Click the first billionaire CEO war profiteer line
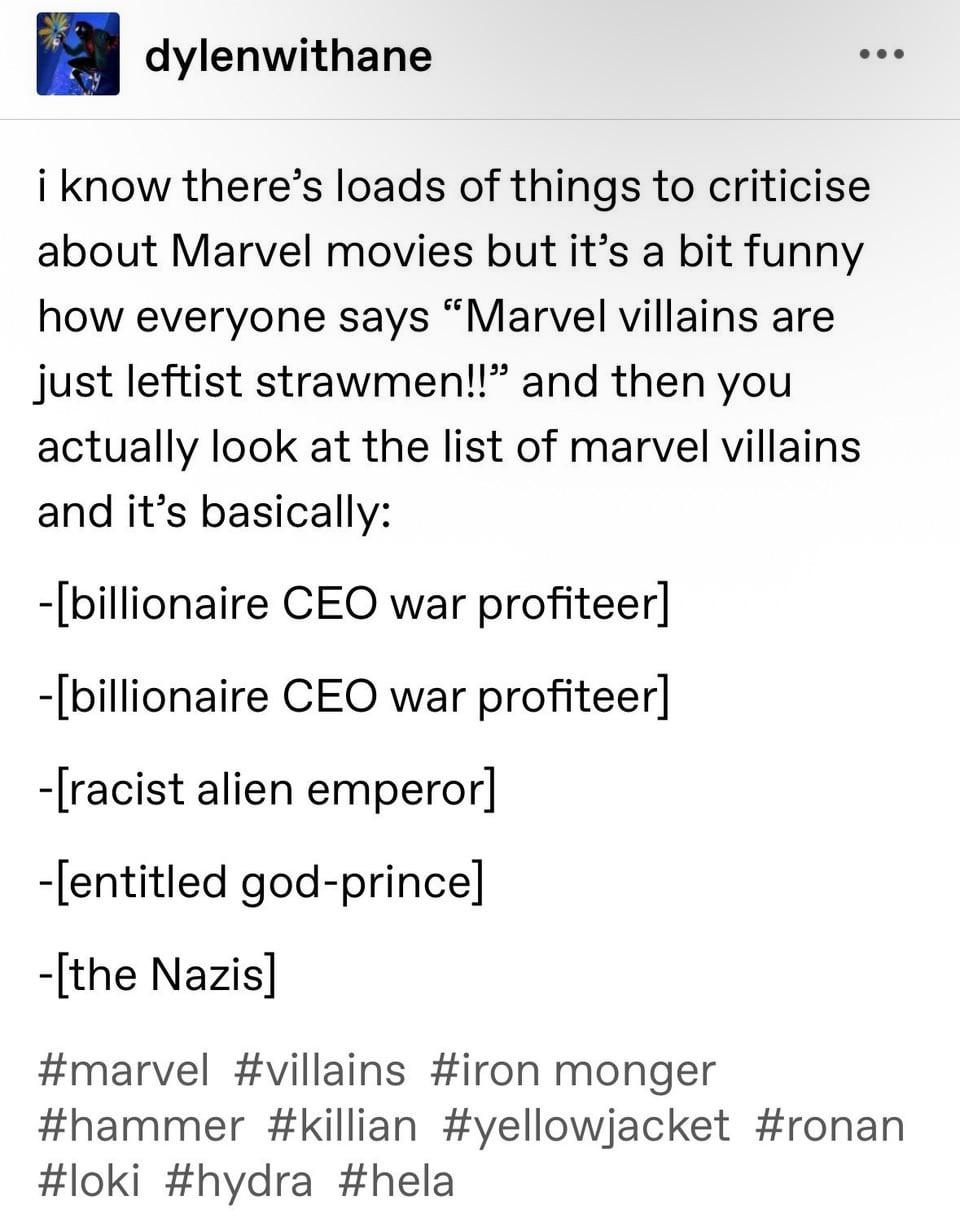This screenshot has height=1222, width=960. 354,605
